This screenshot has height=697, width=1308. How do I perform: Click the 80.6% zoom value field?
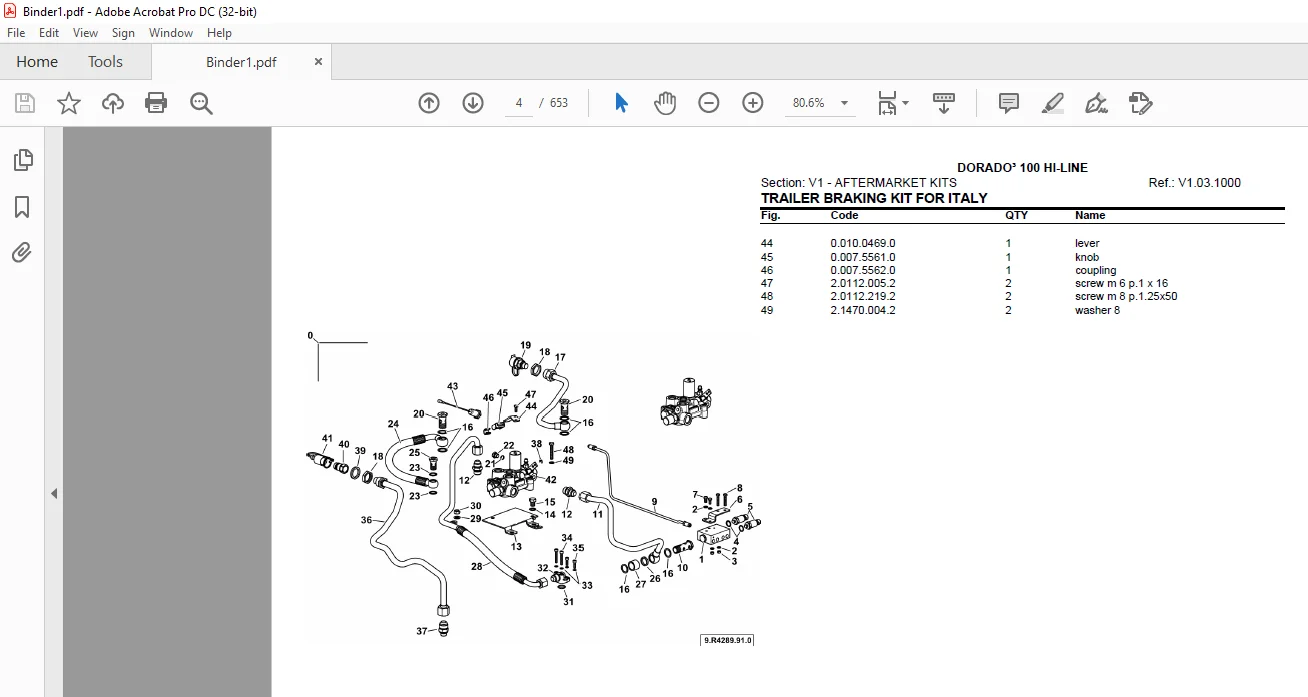click(808, 103)
